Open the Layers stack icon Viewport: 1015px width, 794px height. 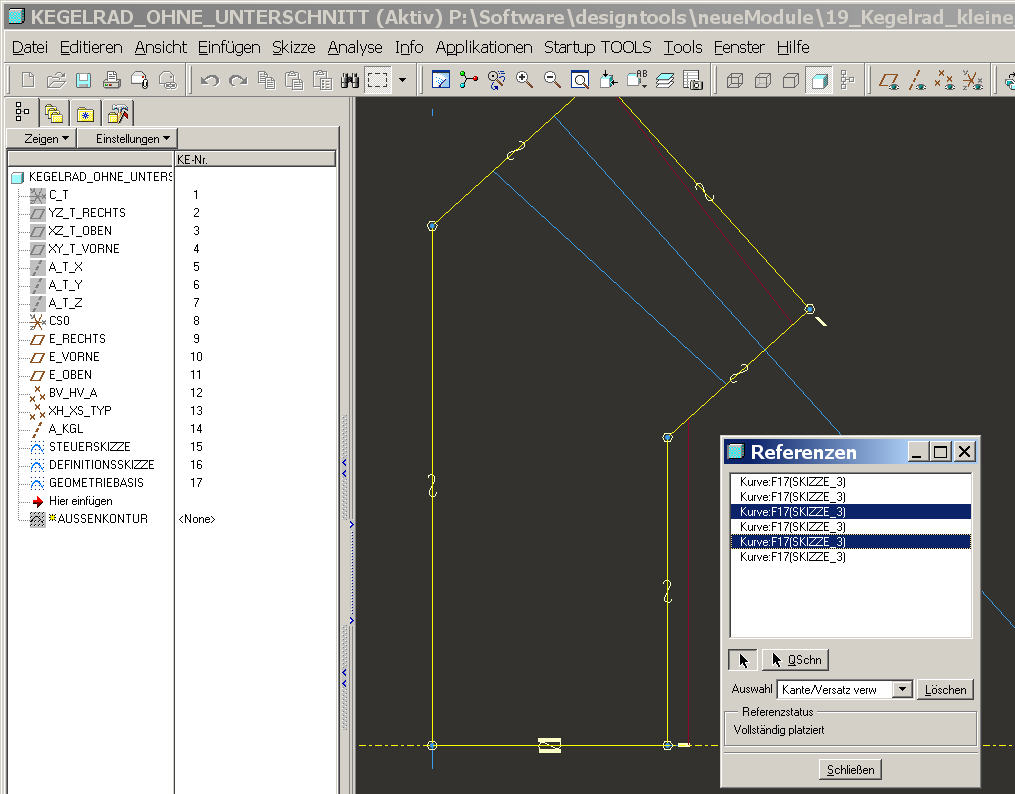[665, 80]
